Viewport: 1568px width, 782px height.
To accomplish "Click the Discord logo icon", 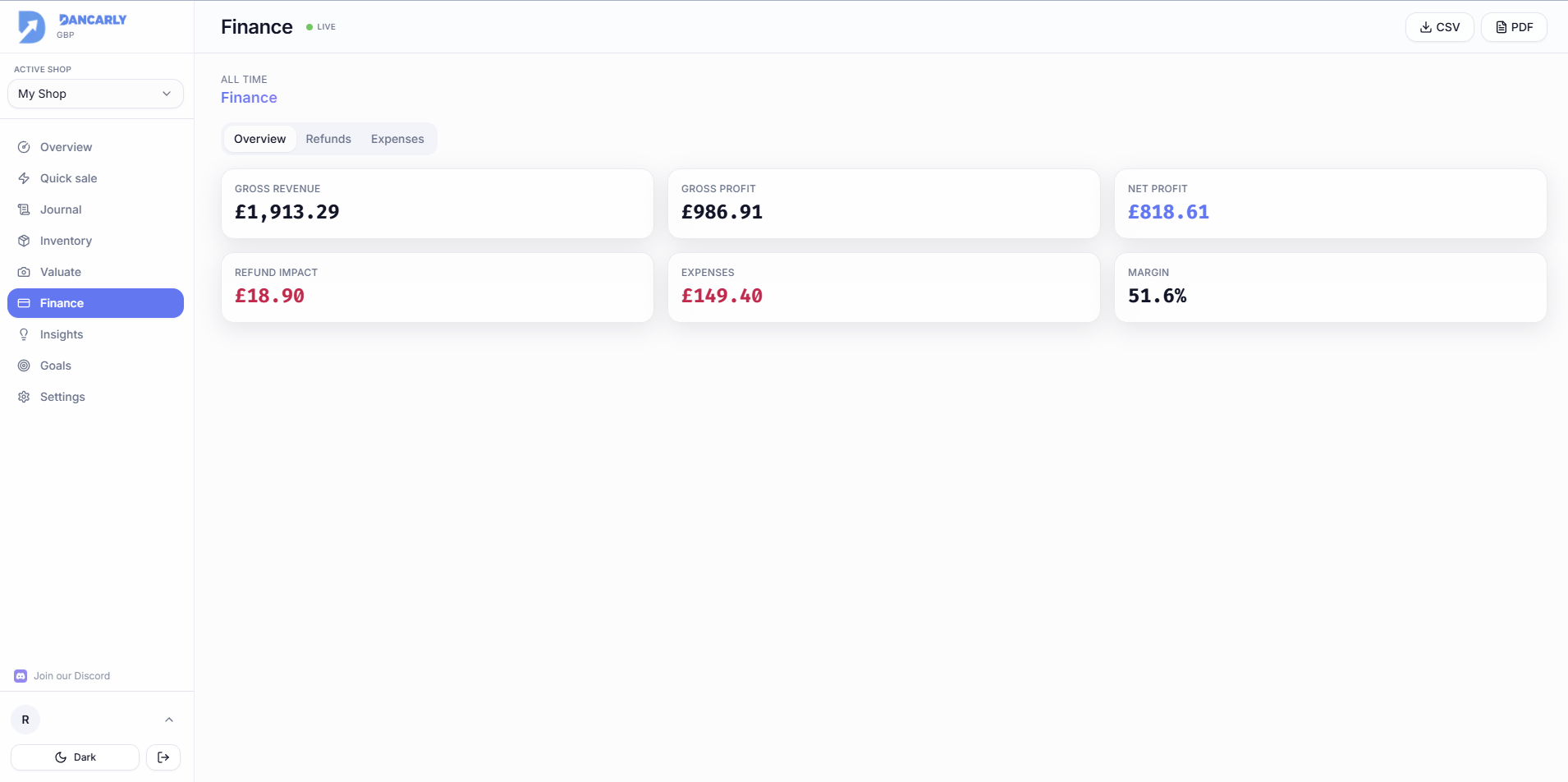I will [x=21, y=676].
